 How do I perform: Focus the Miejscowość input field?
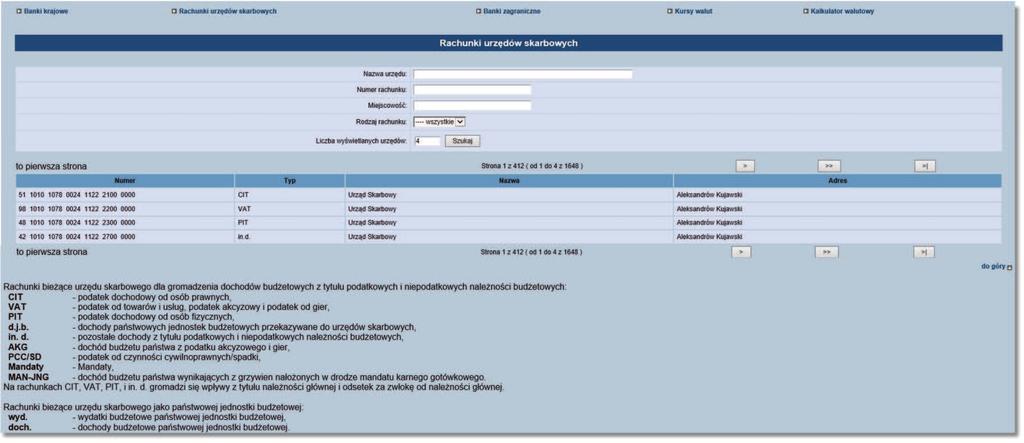pos(472,106)
